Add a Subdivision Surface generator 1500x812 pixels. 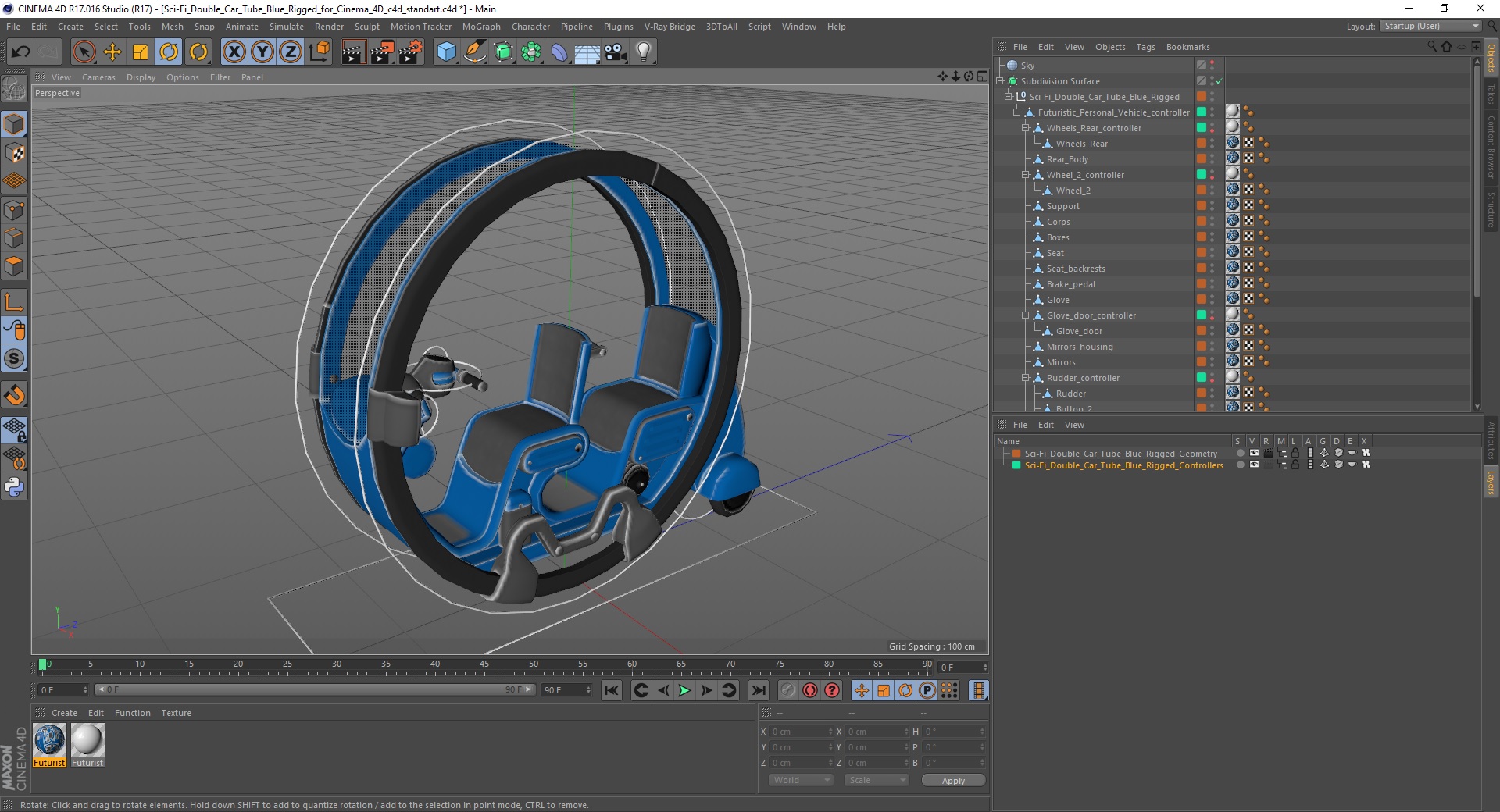504,52
